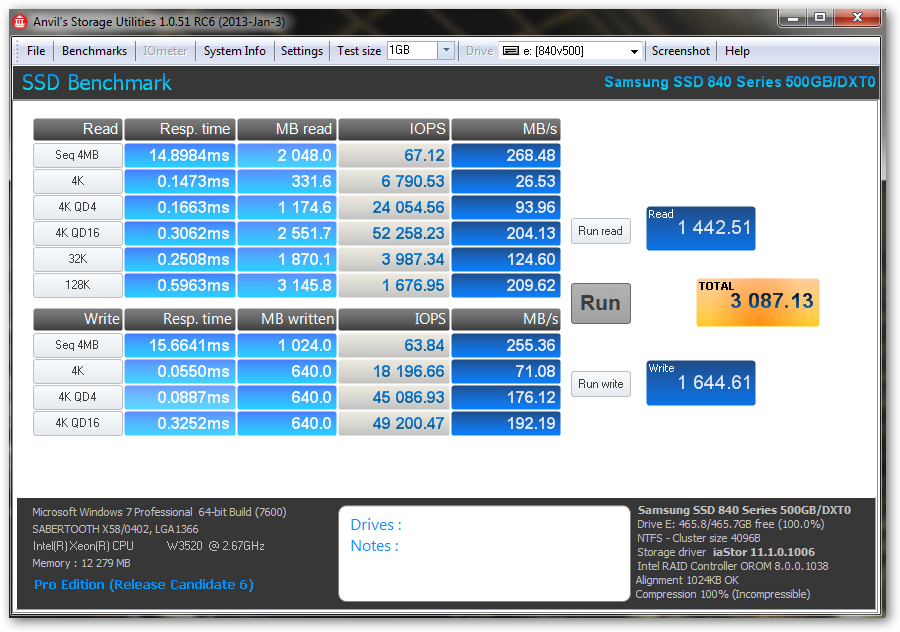Click the 3 145.8 MB read cell

click(287, 285)
